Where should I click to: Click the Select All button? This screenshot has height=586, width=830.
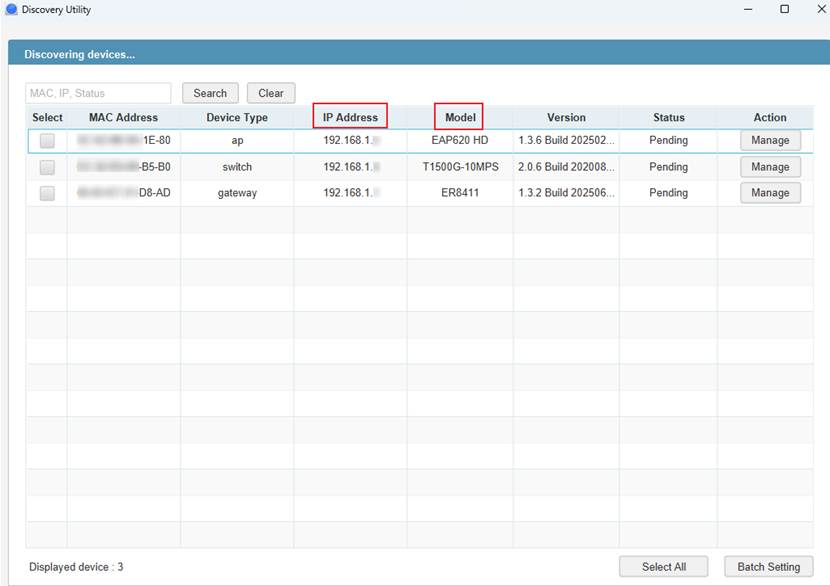click(664, 567)
